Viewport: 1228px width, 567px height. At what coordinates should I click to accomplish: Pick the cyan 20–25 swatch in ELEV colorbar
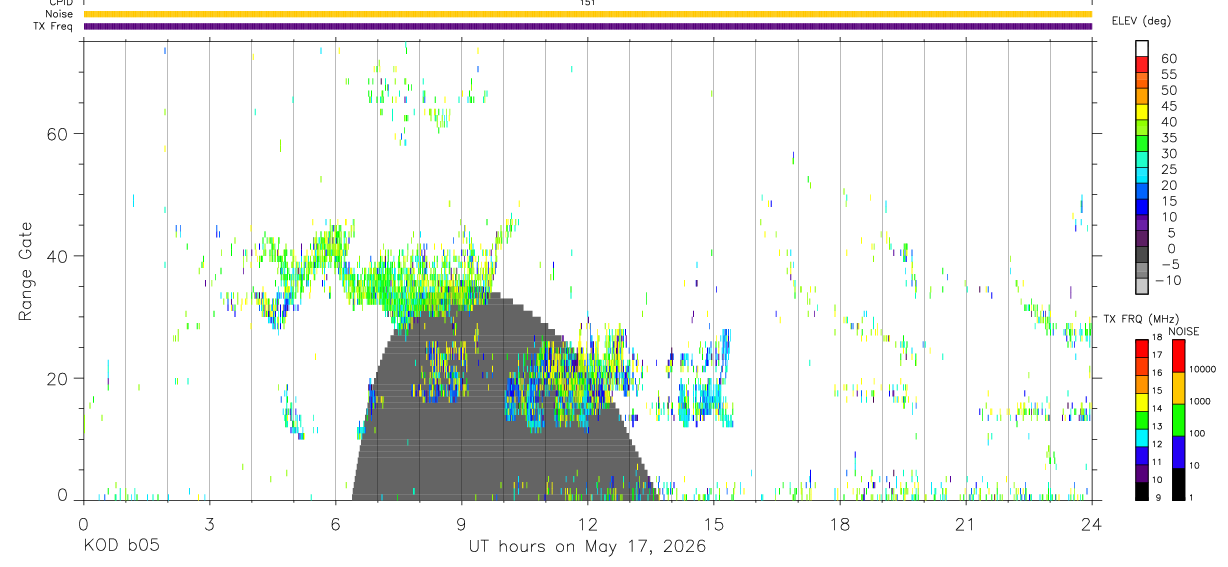click(1142, 176)
